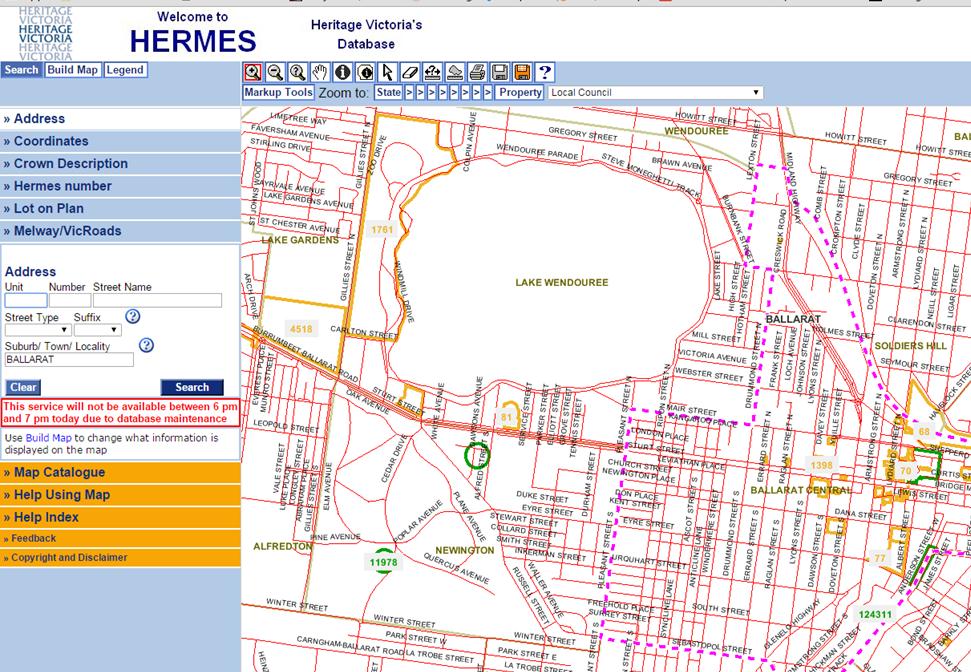
Task: Expand the Lot on Plan section
Action: click(120, 209)
